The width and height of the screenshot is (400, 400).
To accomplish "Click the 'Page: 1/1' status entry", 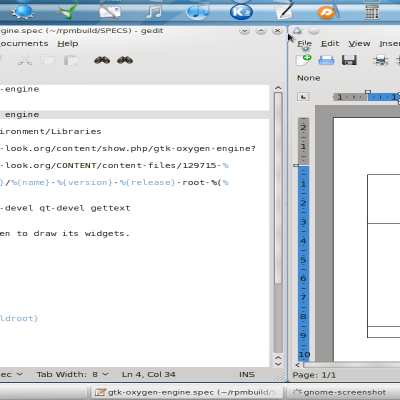I will point(314,375).
